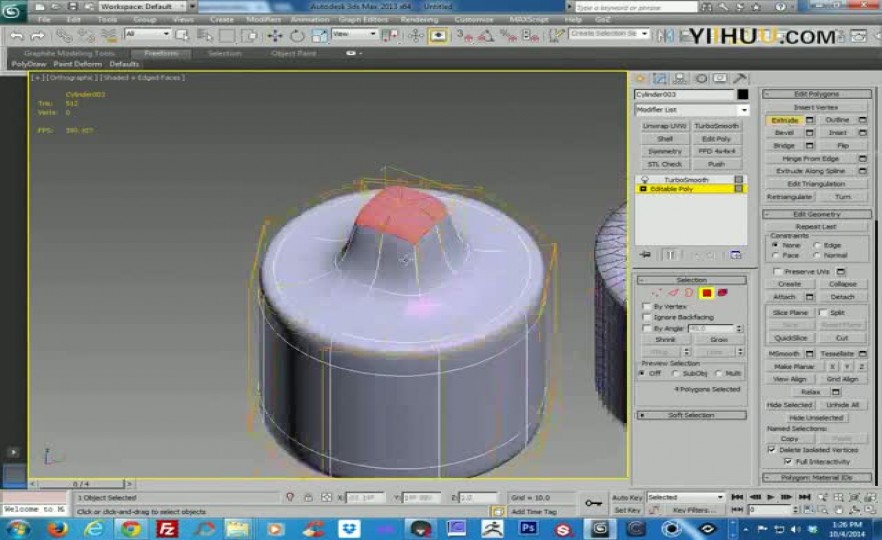Click the Redo arrow in main toolbar
Viewport: 882px width, 540px height.
(x=38, y=36)
